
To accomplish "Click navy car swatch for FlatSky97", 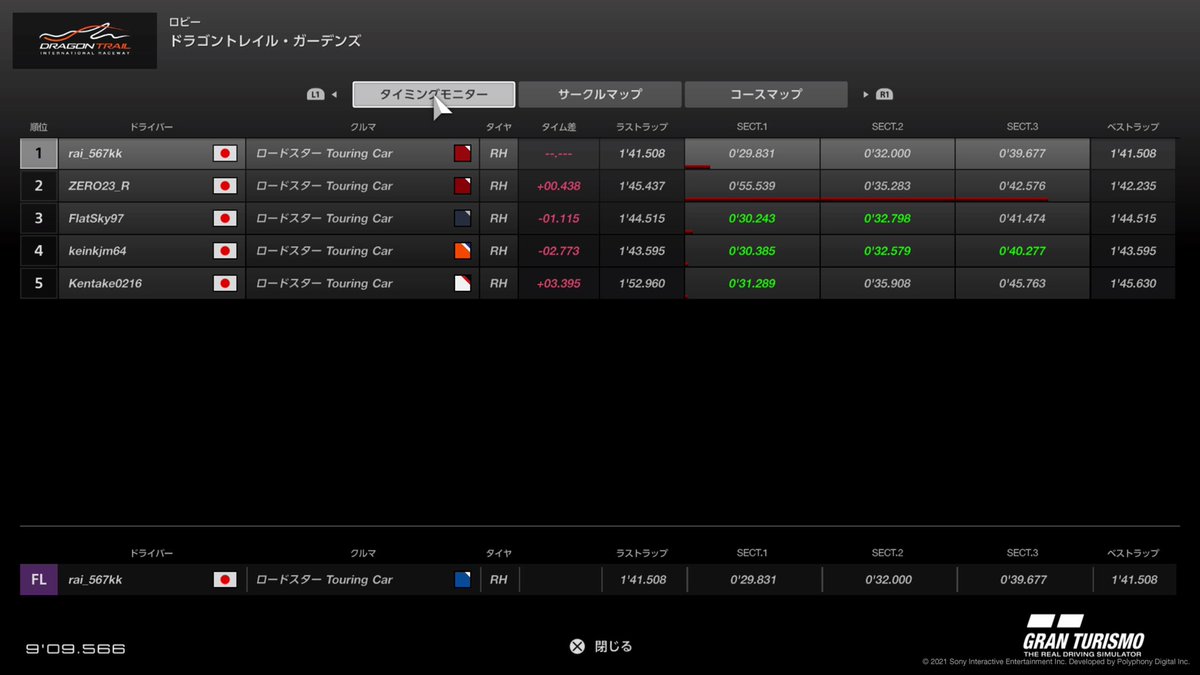I will point(462,218).
